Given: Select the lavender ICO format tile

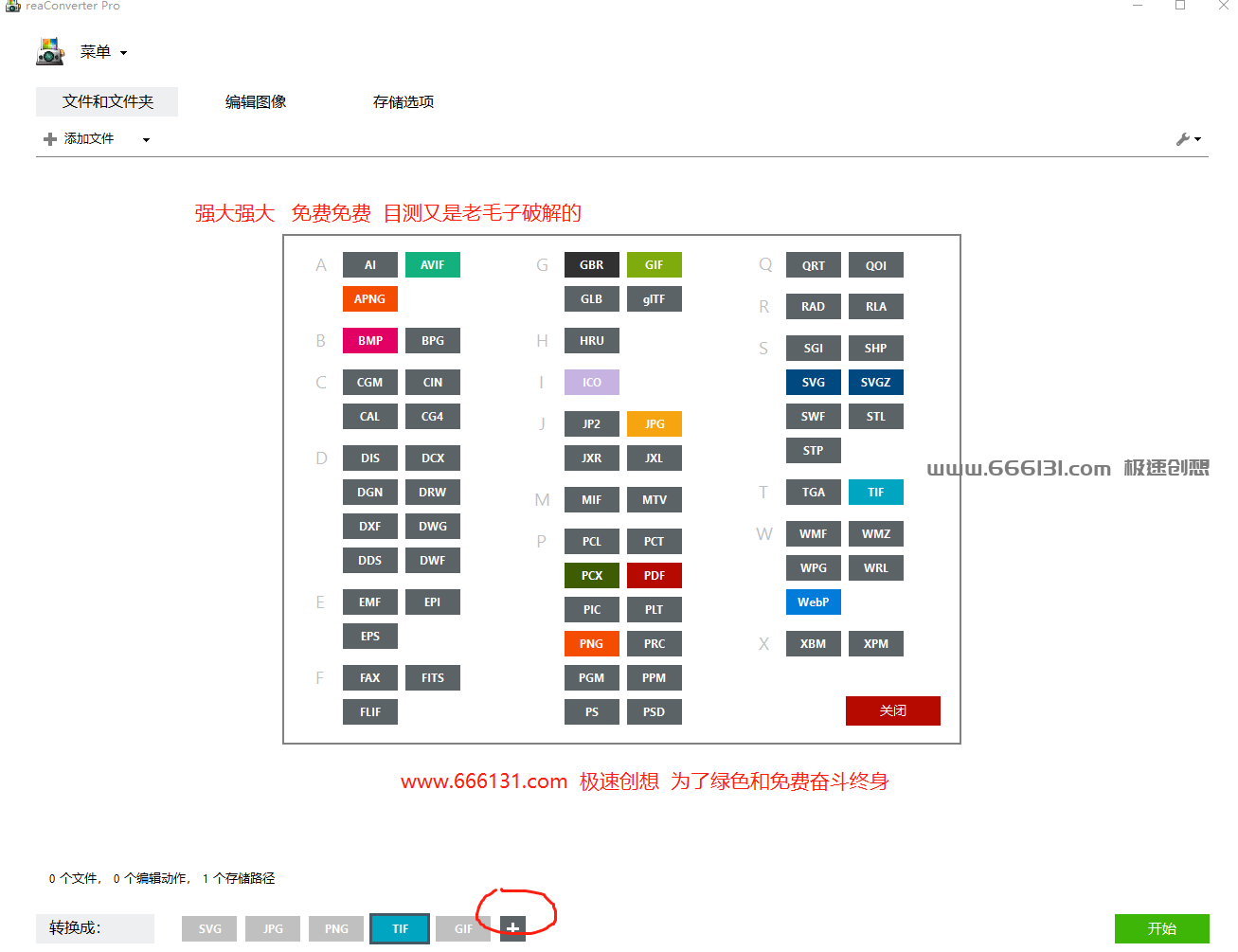Looking at the screenshot, I should tap(592, 383).
